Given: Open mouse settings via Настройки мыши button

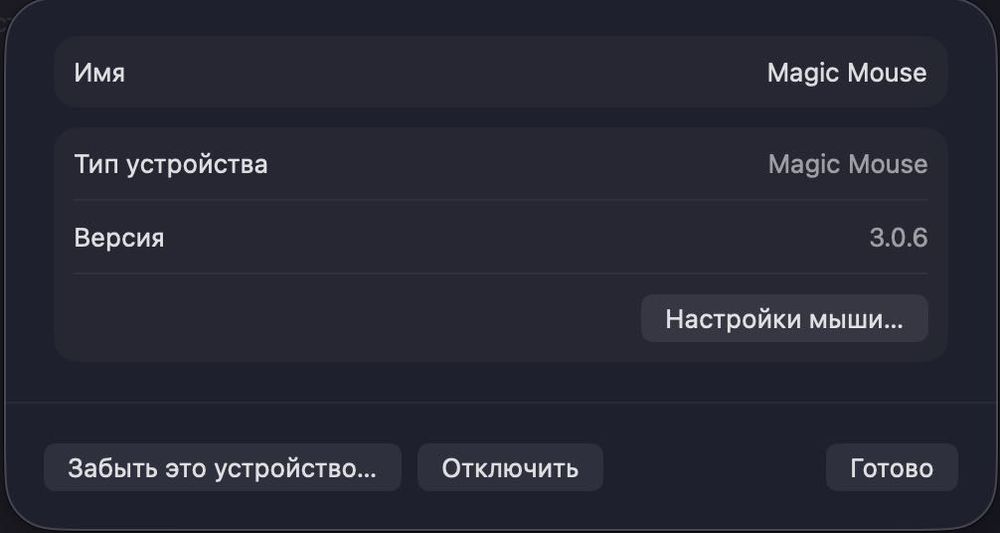Looking at the screenshot, I should pyautogui.click(x=784, y=319).
